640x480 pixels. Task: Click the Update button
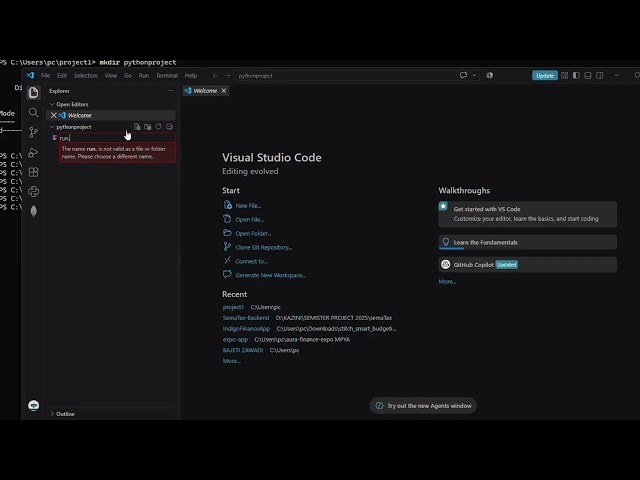544,76
